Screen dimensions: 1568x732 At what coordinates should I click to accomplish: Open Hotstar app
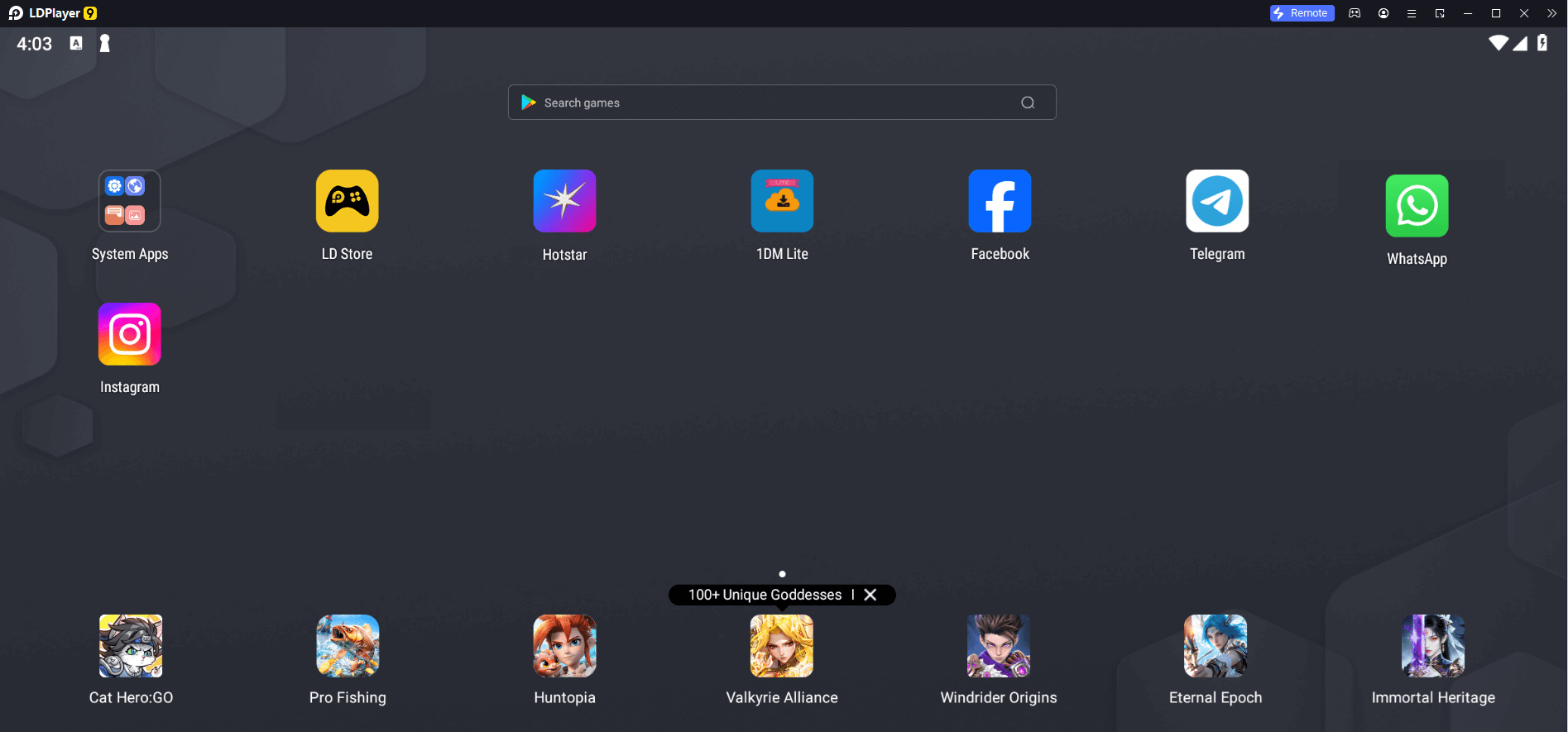(565, 201)
